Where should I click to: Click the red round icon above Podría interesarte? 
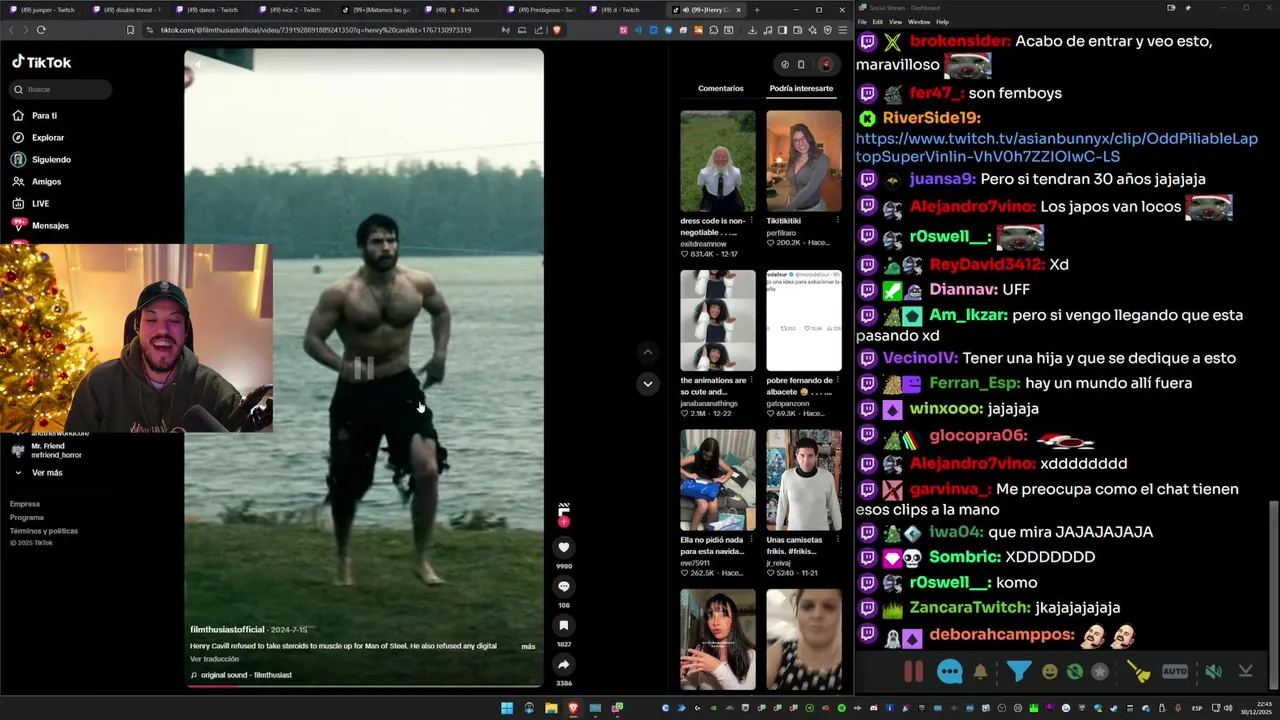[x=826, y=65]
